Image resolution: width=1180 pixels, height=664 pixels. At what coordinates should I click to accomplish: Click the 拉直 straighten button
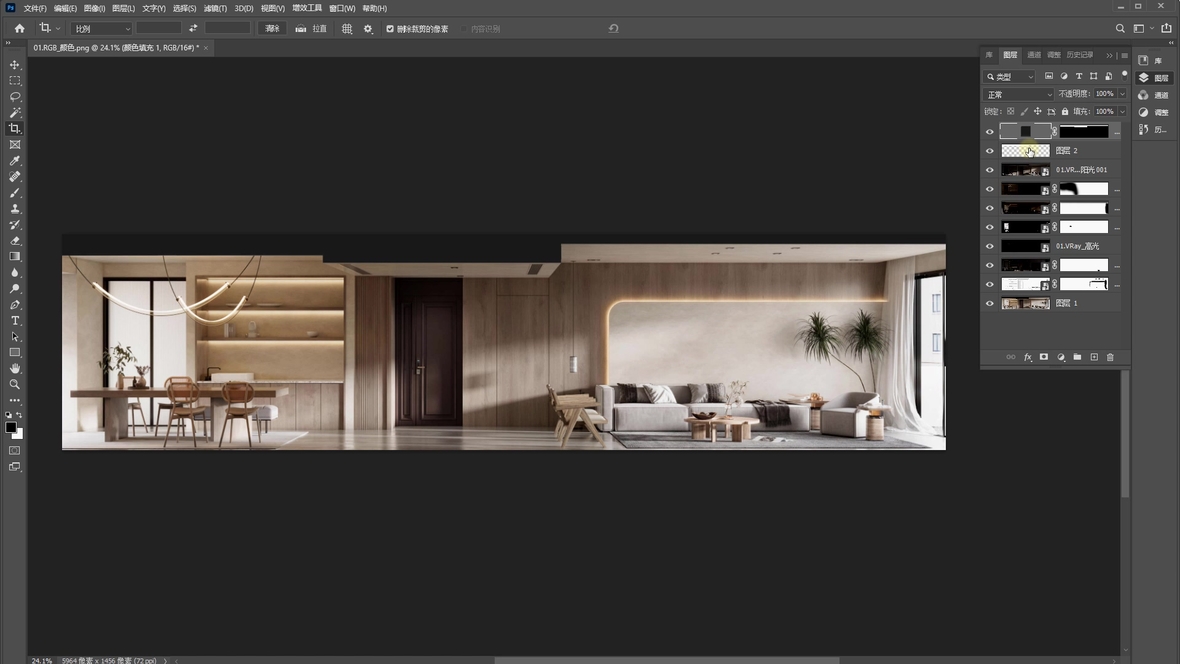pos(311,29)
